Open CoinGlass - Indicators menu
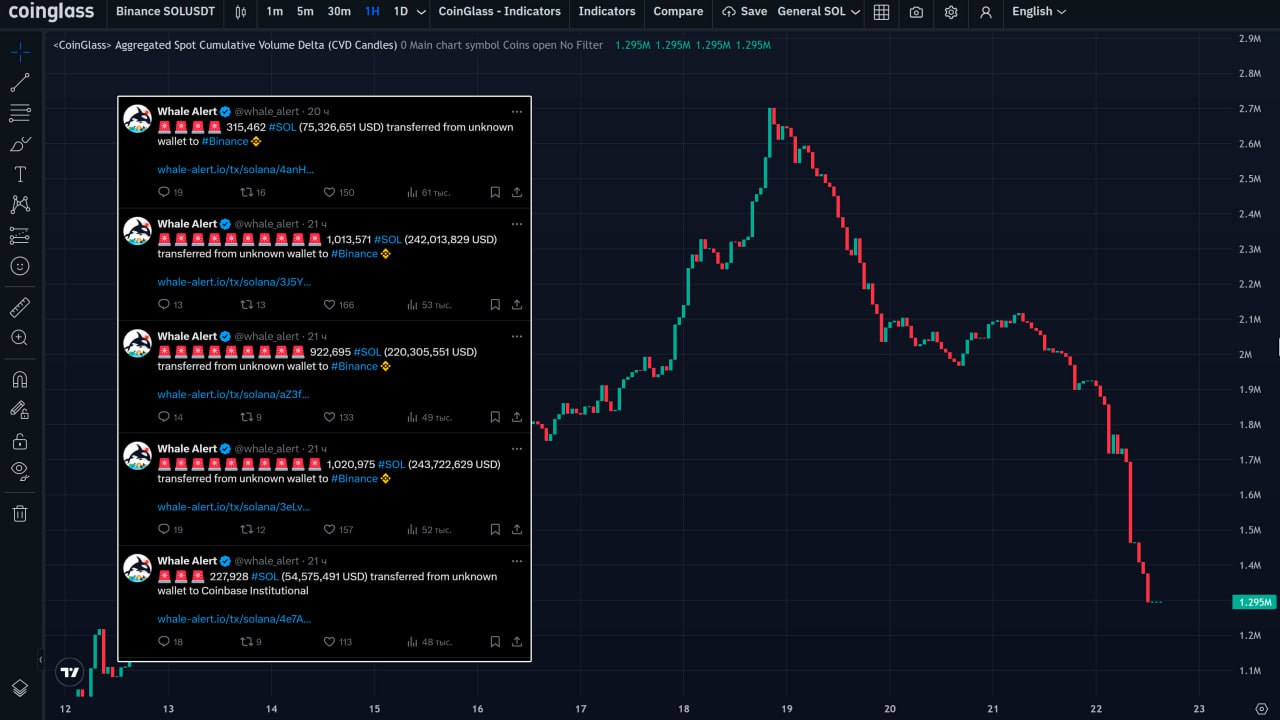The width and height of the screenshot is (1280, 720). [x=499, y=12]
